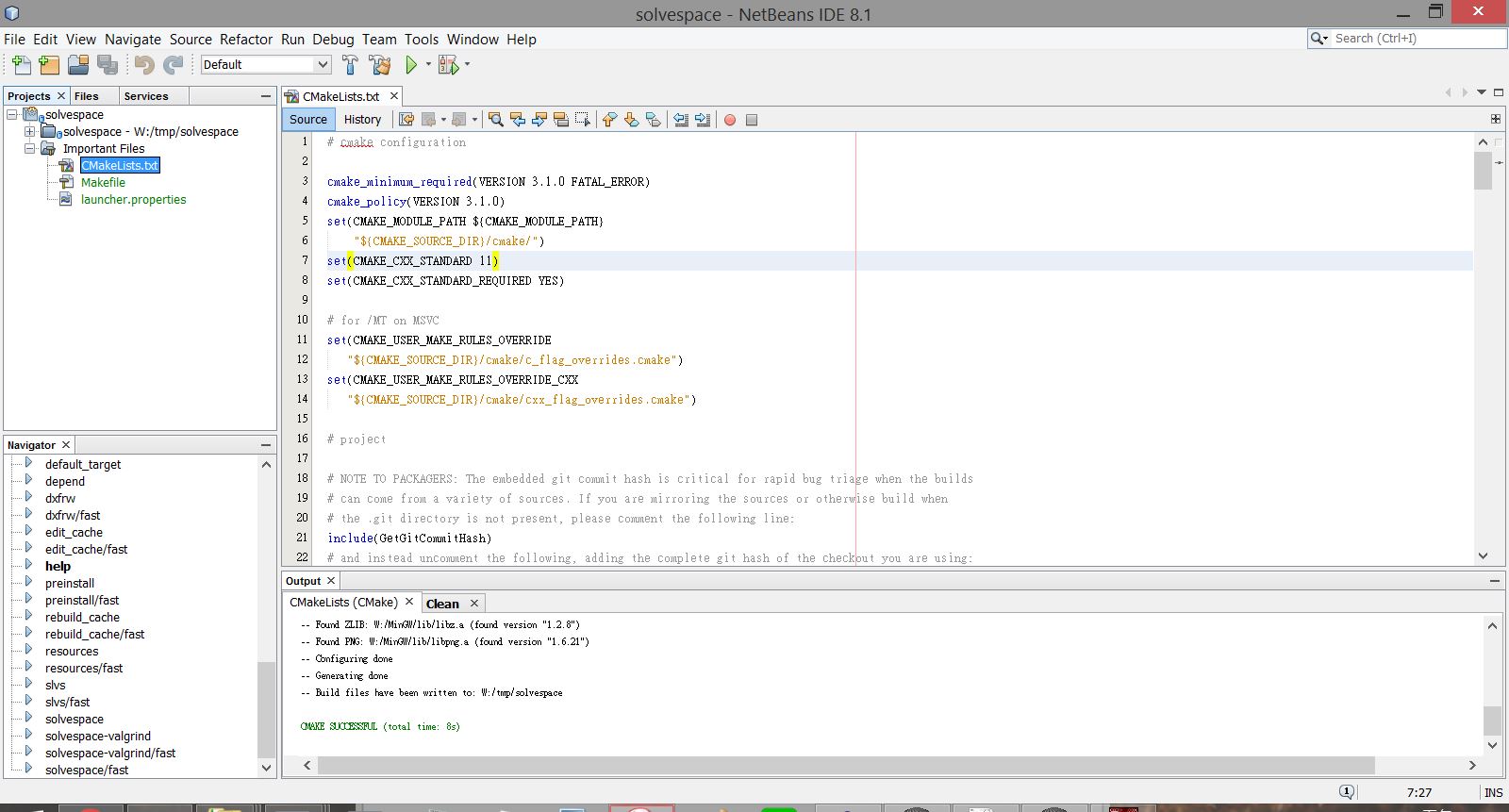
Task: Toggle highlight search in editor toolbar
Action: pos(561,120)
